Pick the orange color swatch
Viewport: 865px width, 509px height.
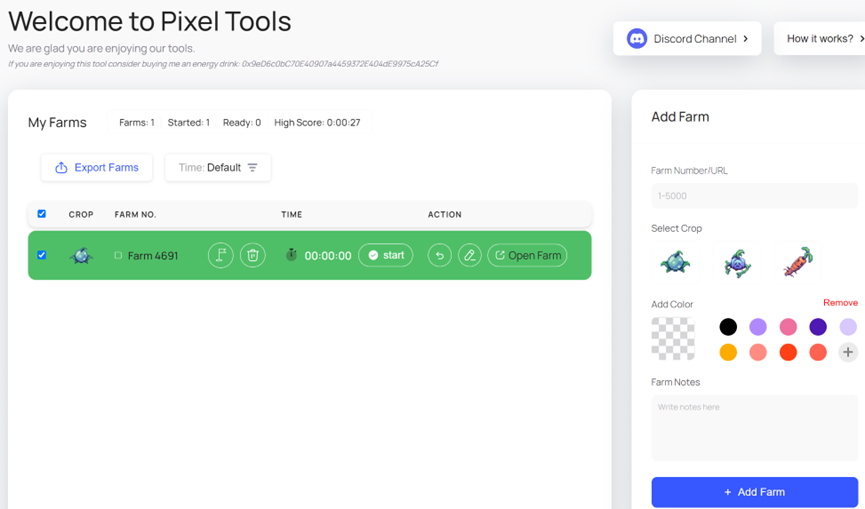click(728, 352)
